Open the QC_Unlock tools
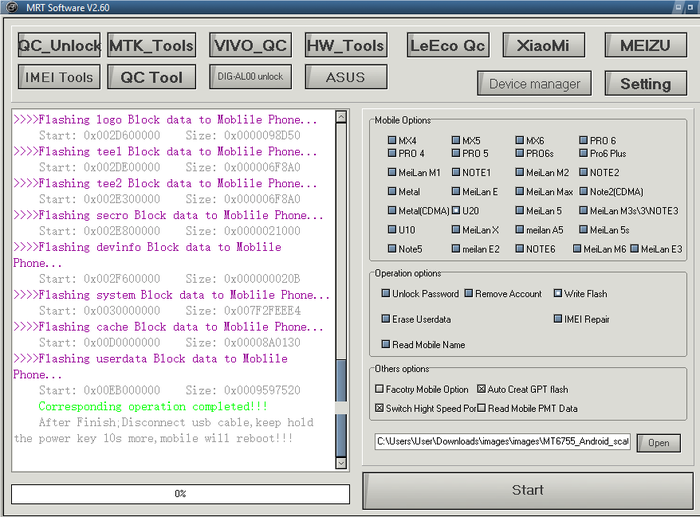The image size is (700, 517). point(59,45)
